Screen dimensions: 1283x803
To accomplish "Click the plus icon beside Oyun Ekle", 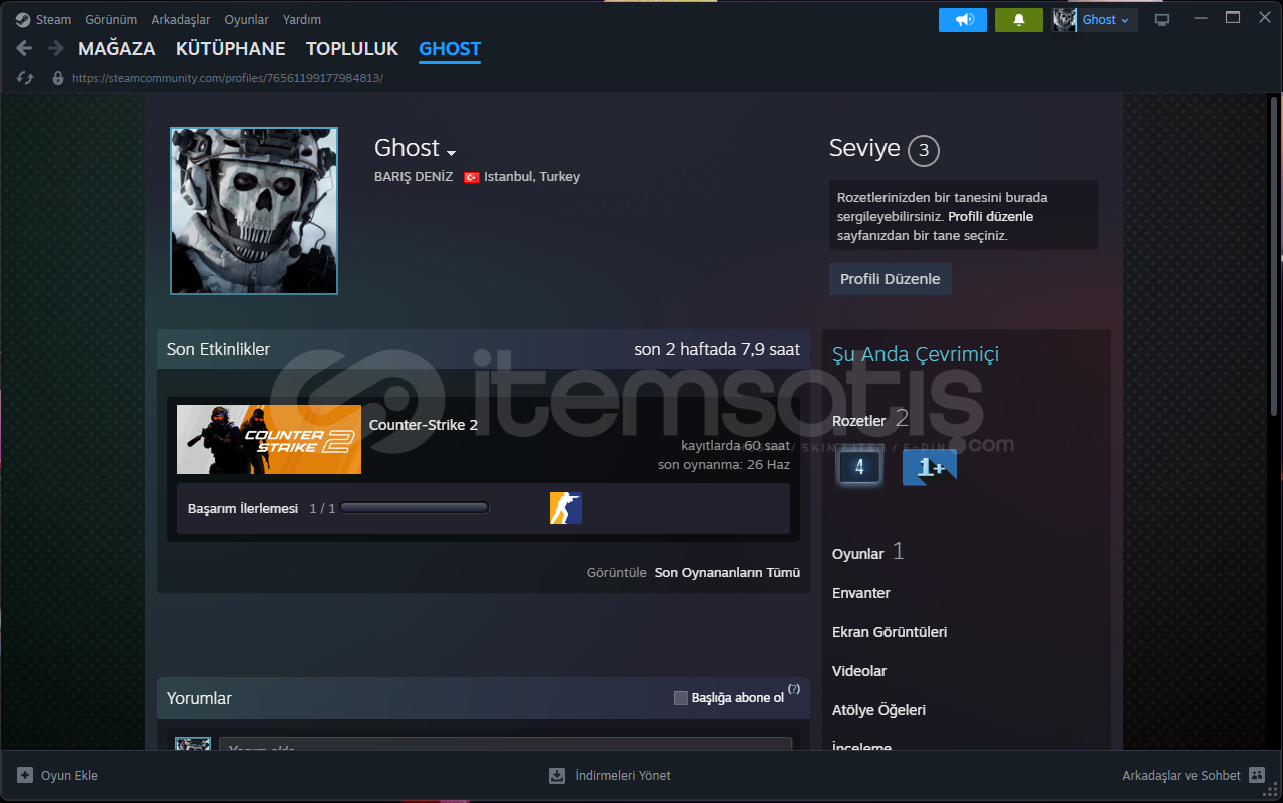I will (x=25, y=775).
